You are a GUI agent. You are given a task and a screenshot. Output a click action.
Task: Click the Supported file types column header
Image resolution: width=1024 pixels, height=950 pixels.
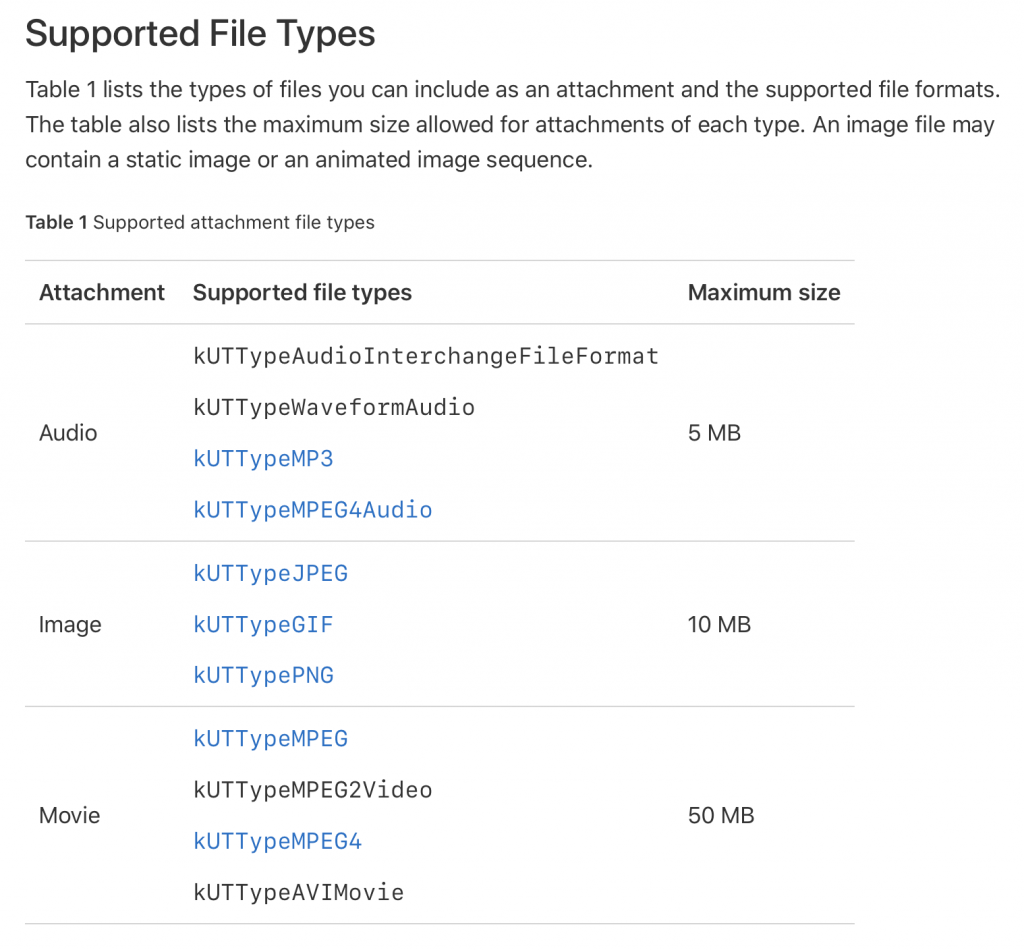coord(302,293)
